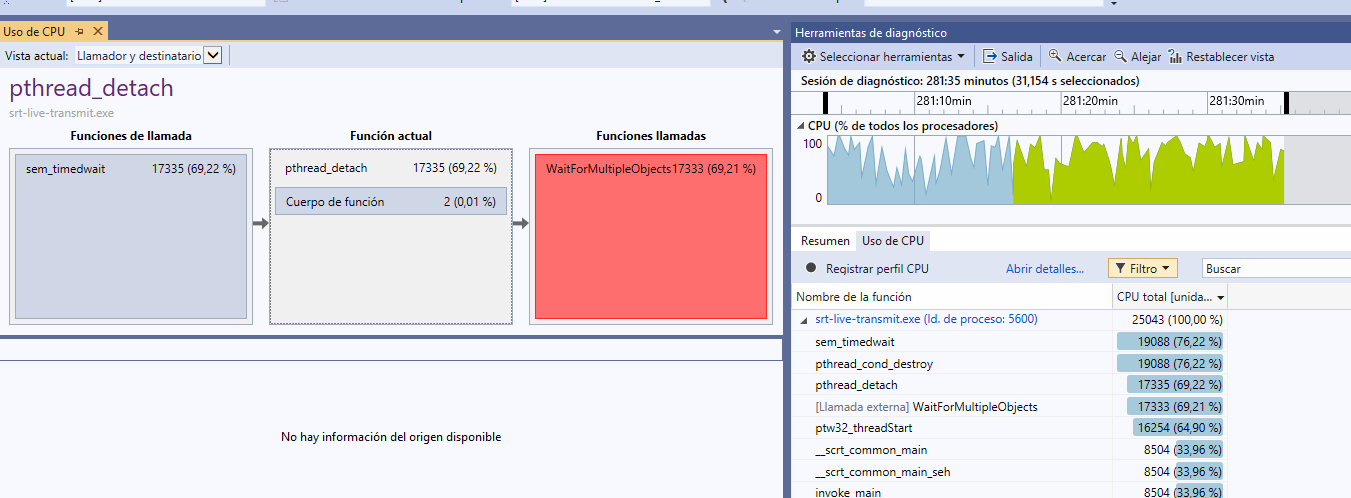Click the Buscar search field
The width and height of the screenshot is (1351, 498).
point(1276,268)
